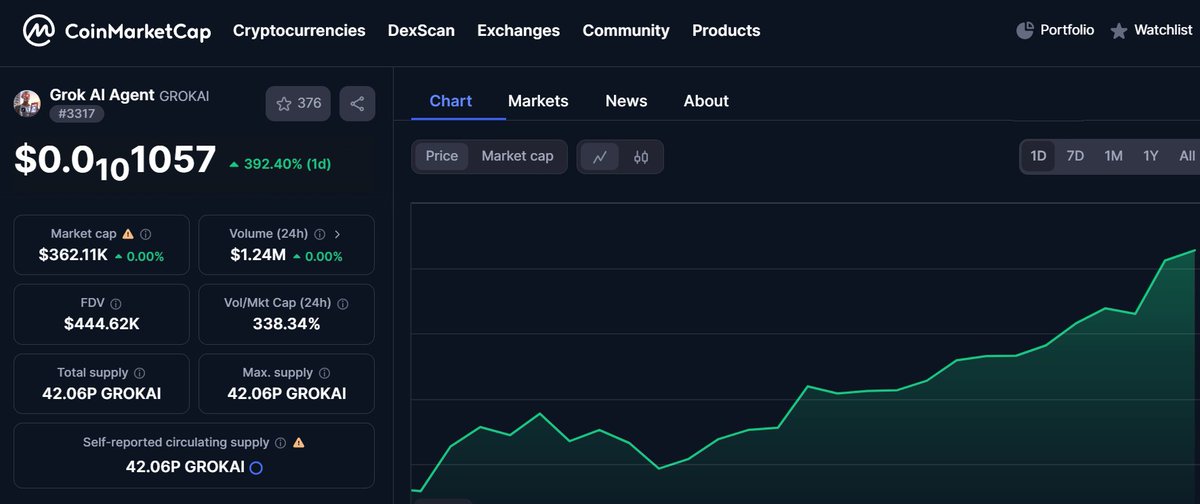Image resolution: width=1200 pixels, height=504 pixels.
Task: Click the Market cap warning triangle icon
Action: tap(127, 234)
